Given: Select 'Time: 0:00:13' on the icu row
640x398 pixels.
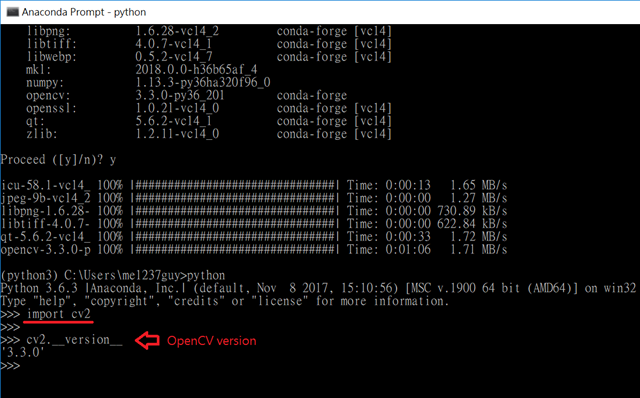Looking at the screenshot, I should [x=389, y=185].
